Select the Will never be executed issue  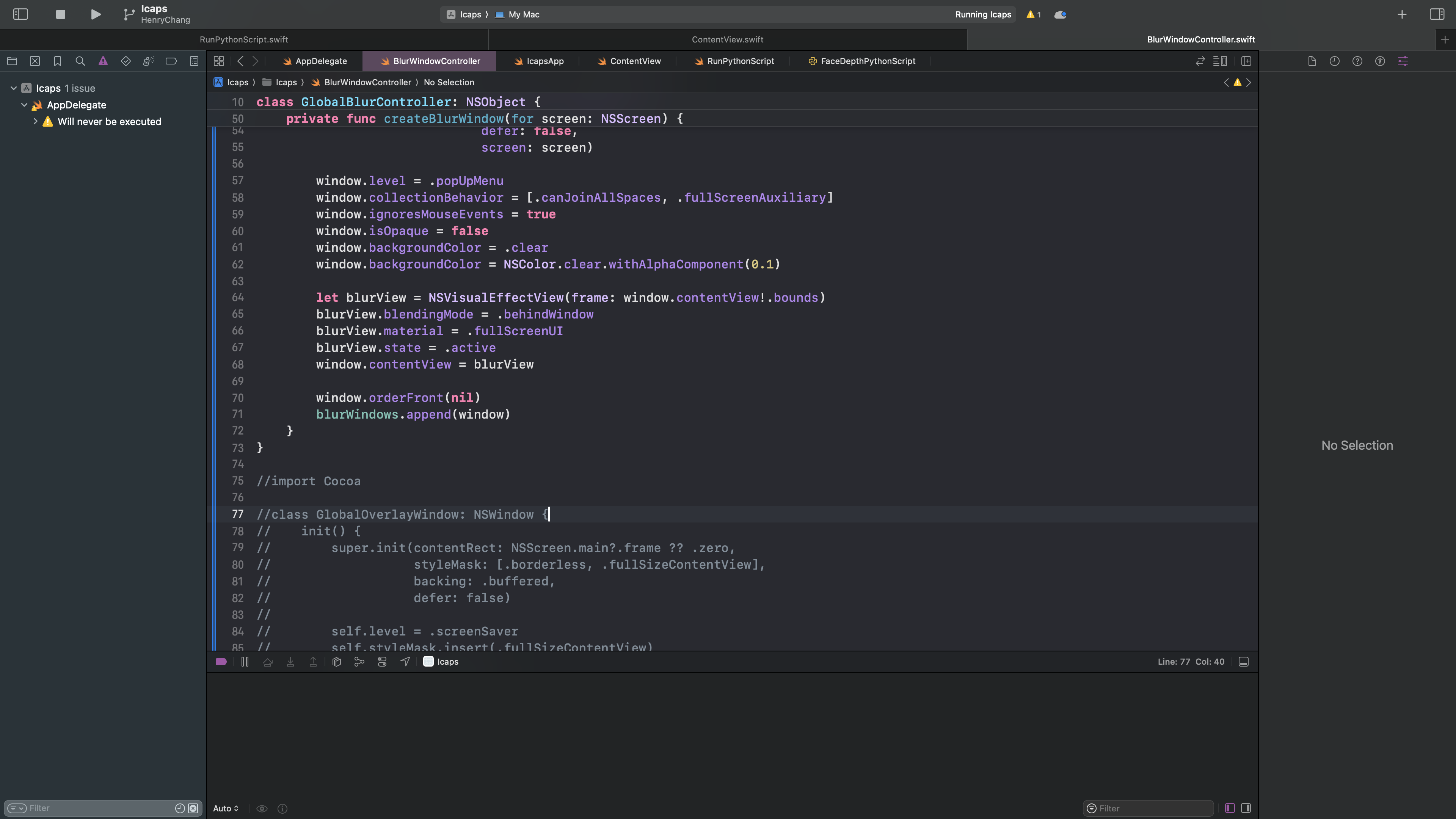[x=109, y=121]
